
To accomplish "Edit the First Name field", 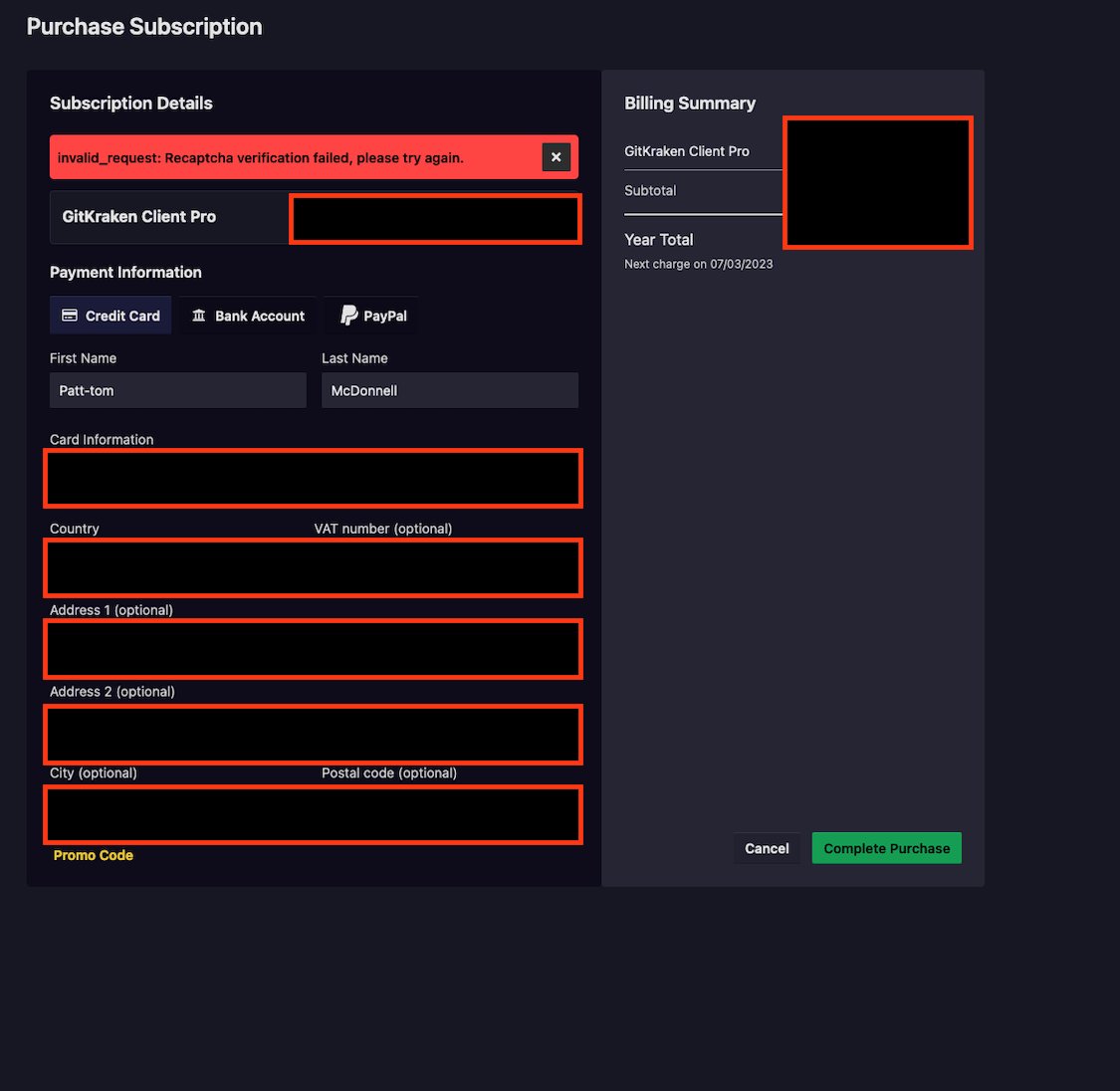I will [x=178, y=390].
